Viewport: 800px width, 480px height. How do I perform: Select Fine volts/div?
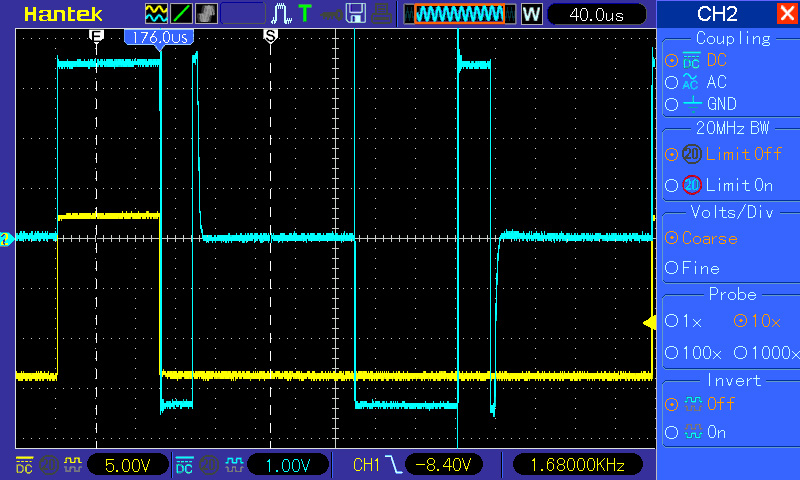coord(692,268)
